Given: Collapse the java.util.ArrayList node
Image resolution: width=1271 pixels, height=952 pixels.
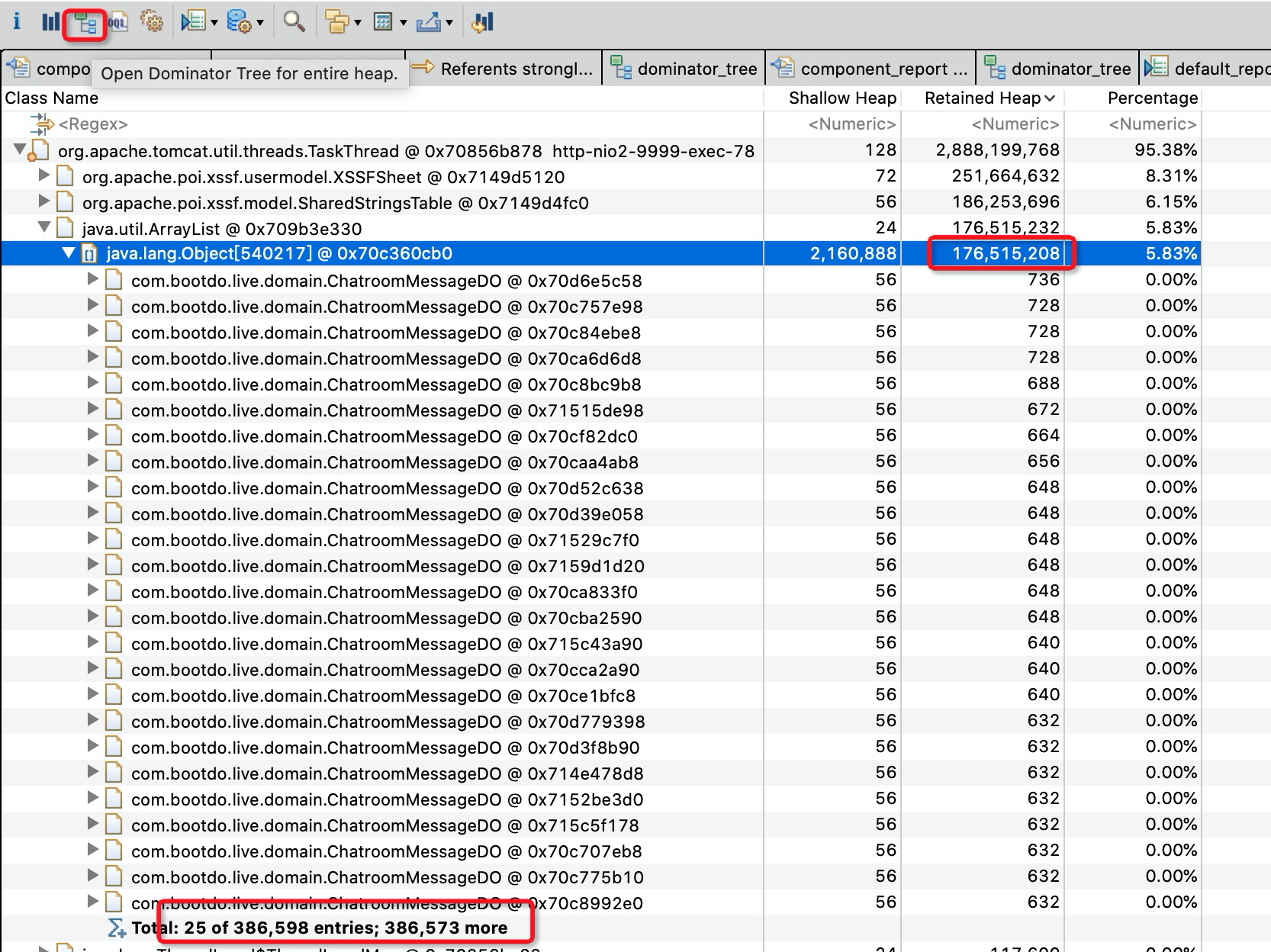Looking at the screenshot, I should pos(44,227).
